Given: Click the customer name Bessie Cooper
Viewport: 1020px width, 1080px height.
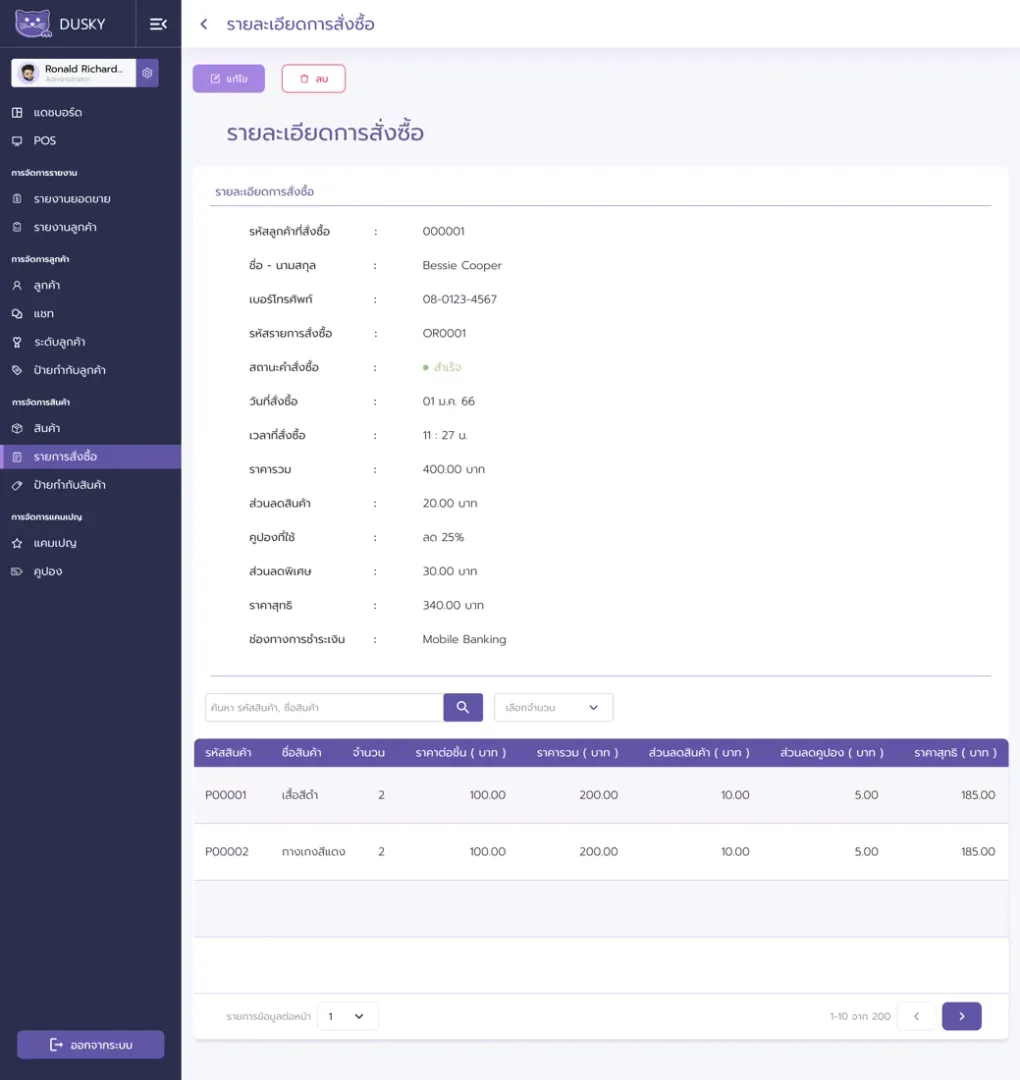Looking at the screenshot, I should tap(462, 265).
